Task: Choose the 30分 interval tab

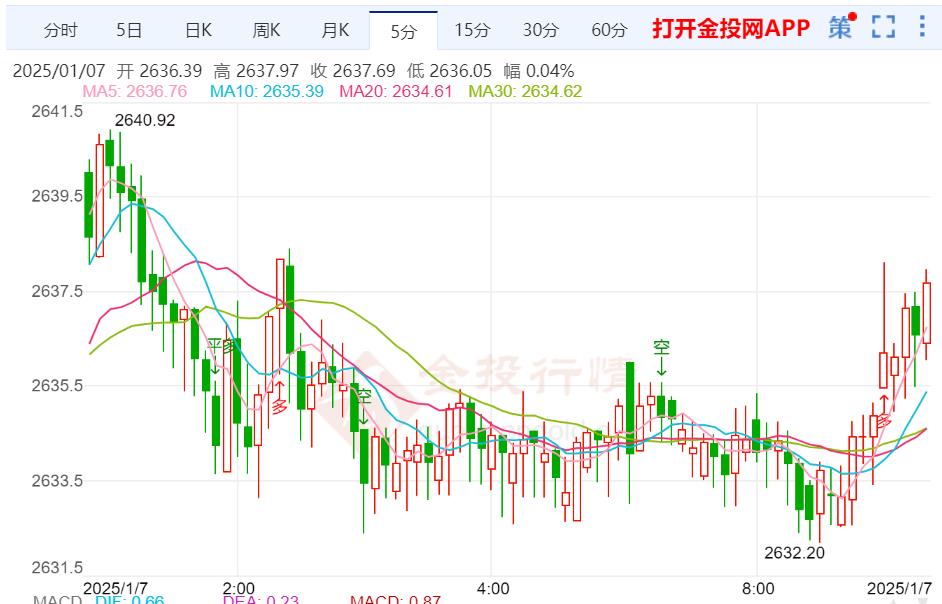Action: pyautogui.click(x=541, y=30)
